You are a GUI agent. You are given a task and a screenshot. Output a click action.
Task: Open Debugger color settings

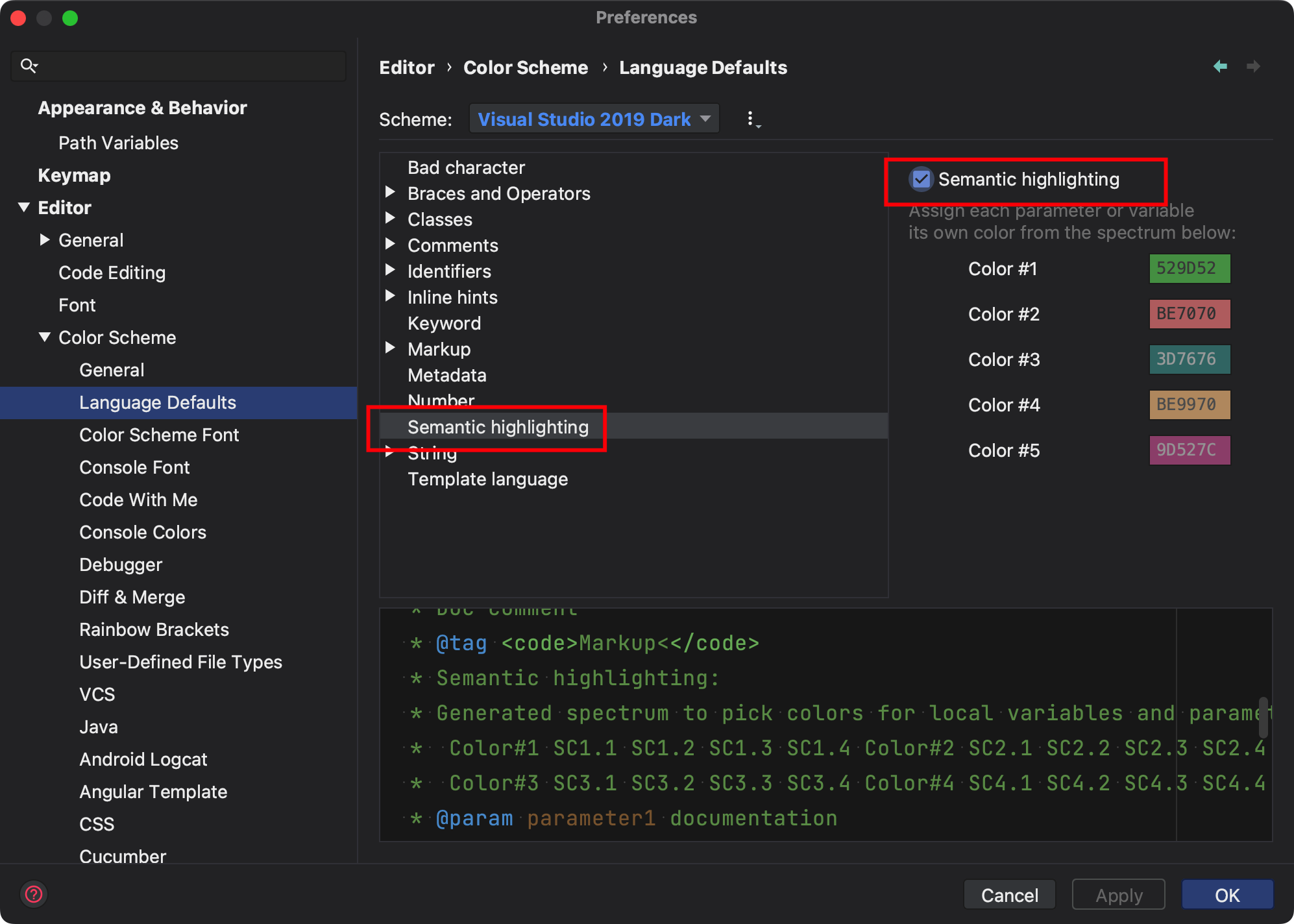click(121, 565)
